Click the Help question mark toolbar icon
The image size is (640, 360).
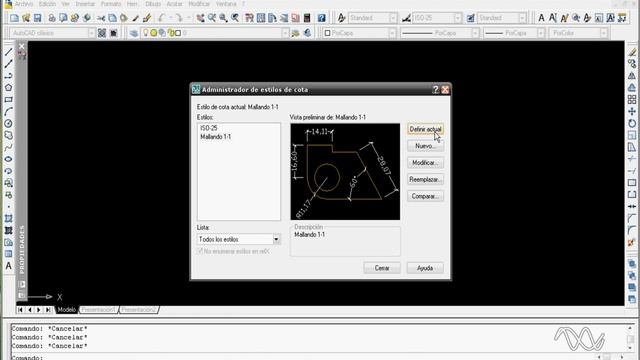click(x=322, y=18)
